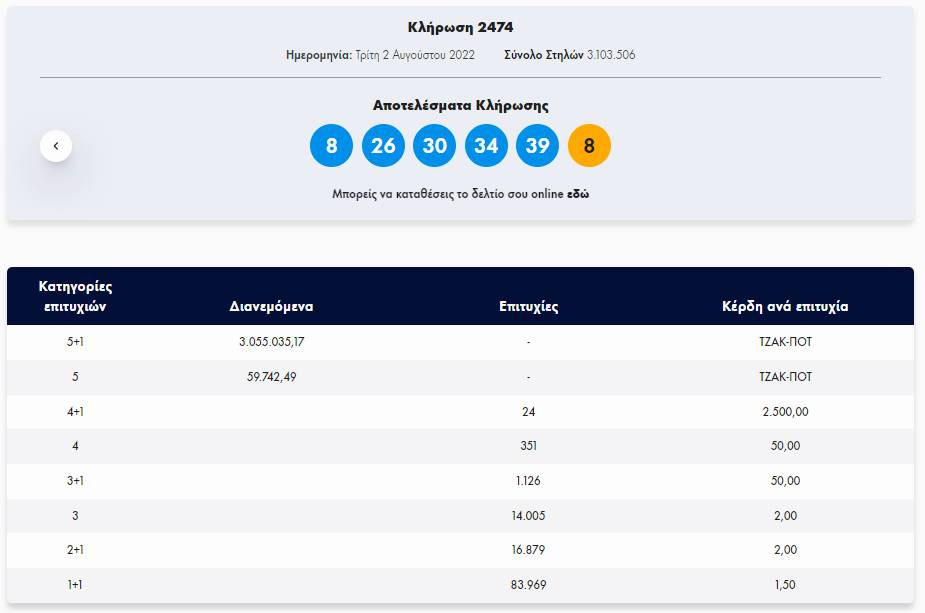Viewport: 925px width, 613px height.
Task: Click the 'Κέρδη ανά επιτυχία' column header
Action: coord(785,306)
